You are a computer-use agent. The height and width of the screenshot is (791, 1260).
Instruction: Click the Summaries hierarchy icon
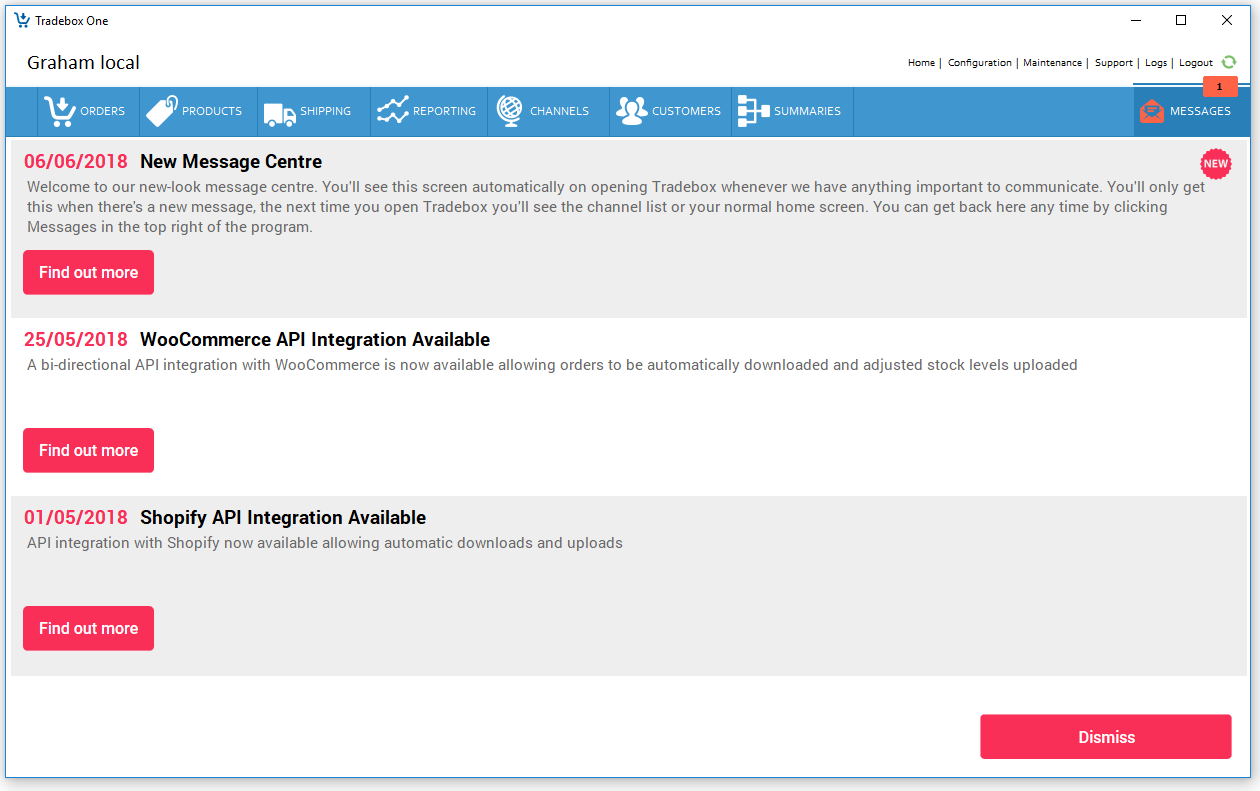(754, 111)
